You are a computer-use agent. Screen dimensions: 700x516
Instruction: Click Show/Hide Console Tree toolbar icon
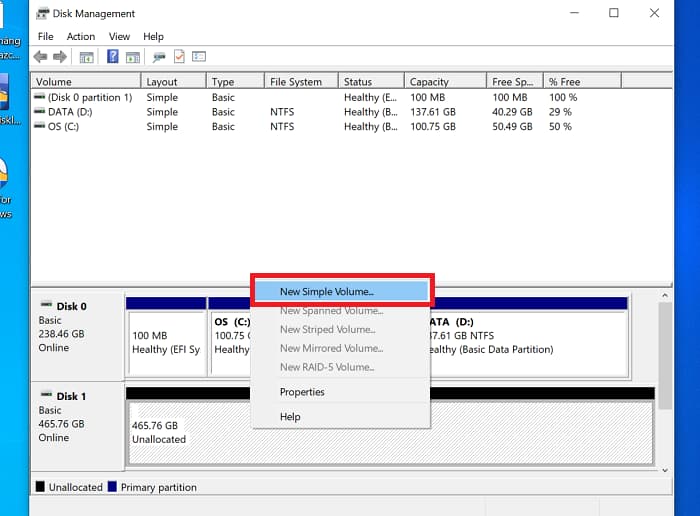click(87, 57)
